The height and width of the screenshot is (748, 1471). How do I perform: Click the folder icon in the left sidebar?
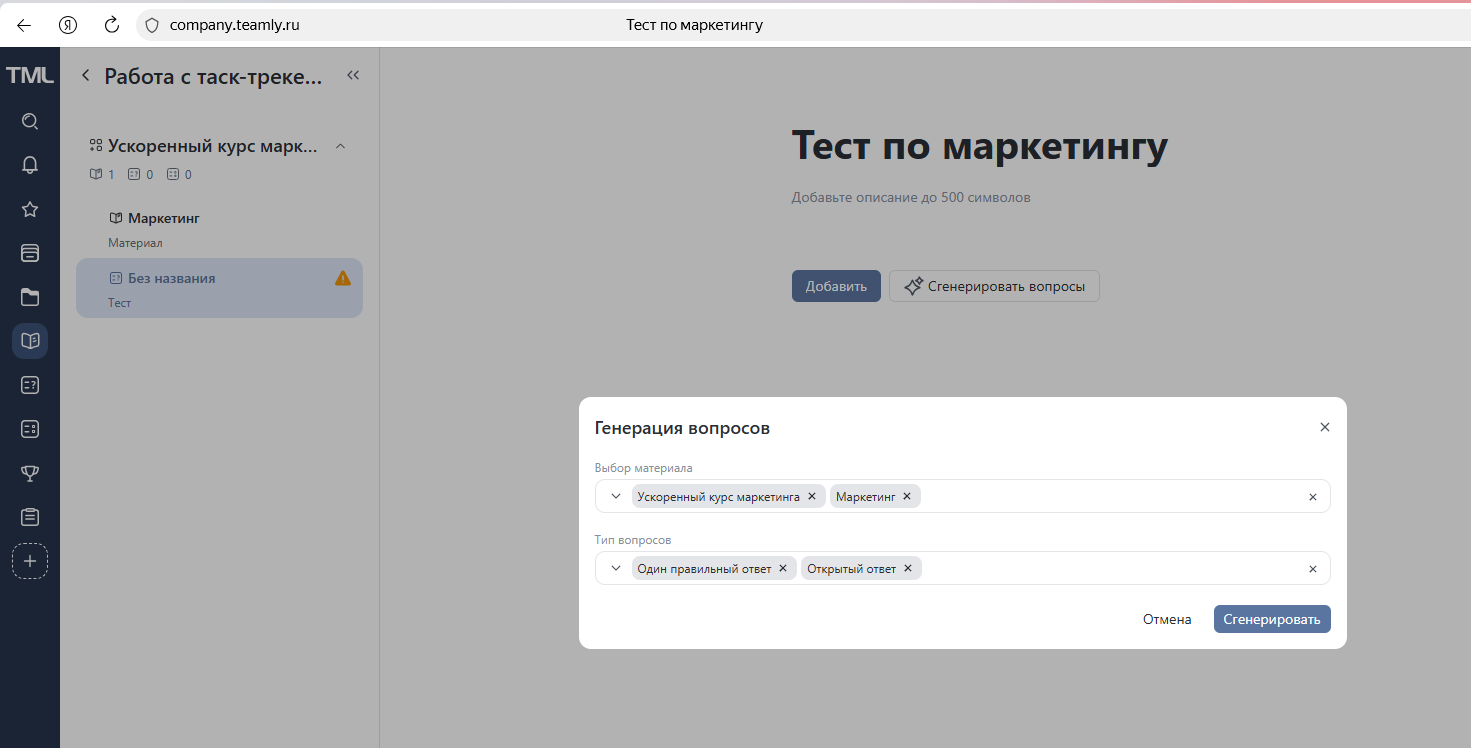click(30, 297)
